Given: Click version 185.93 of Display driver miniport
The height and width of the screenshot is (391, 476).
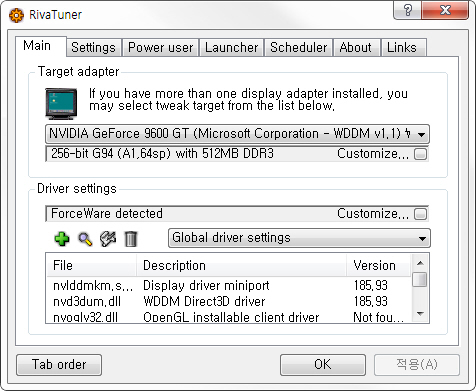Looking at the screenshot, I should click(x=371, y=286).
